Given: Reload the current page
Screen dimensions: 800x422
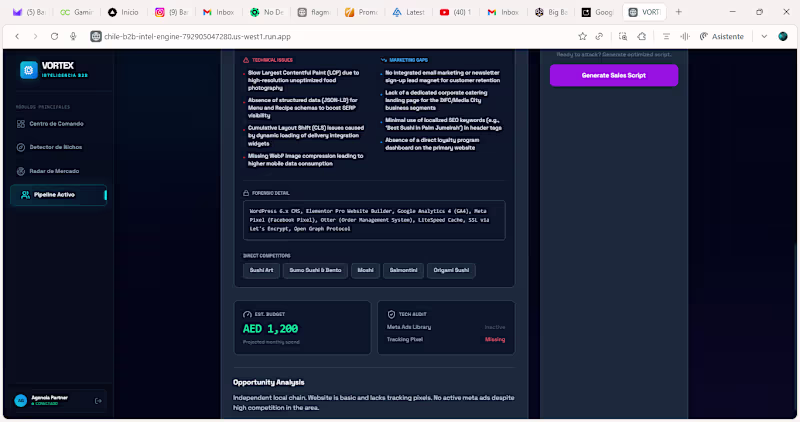Looking at the screenshot, I should 54,36.
